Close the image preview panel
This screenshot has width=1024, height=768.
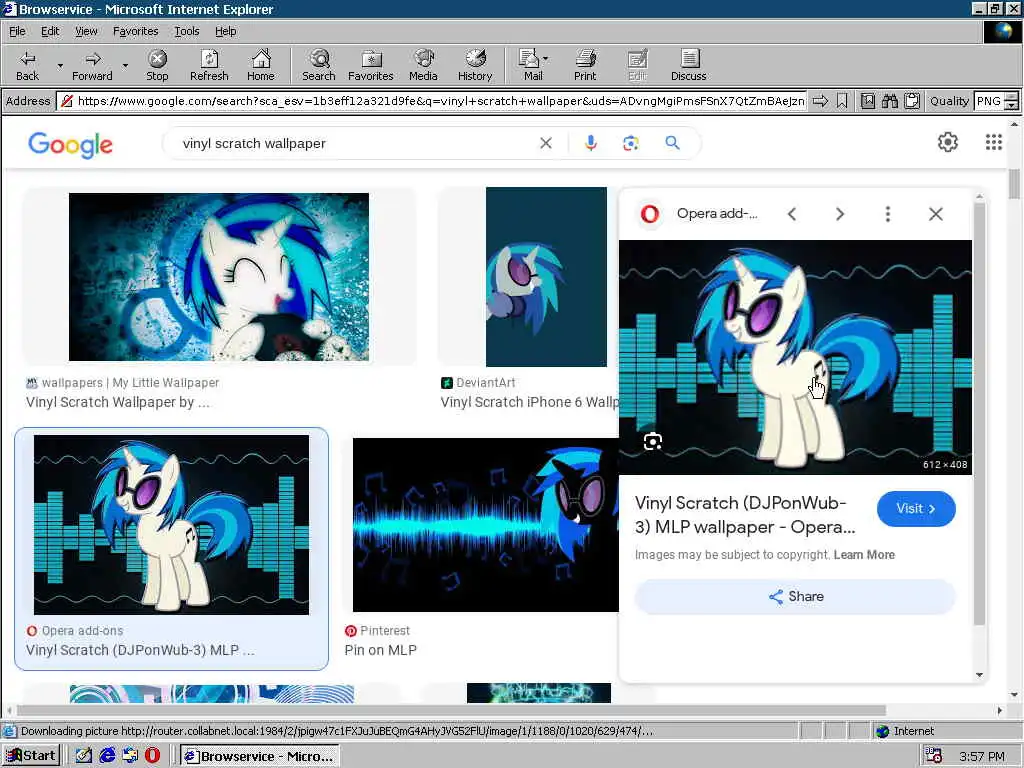pyautogui.click(x=935, y=214)
